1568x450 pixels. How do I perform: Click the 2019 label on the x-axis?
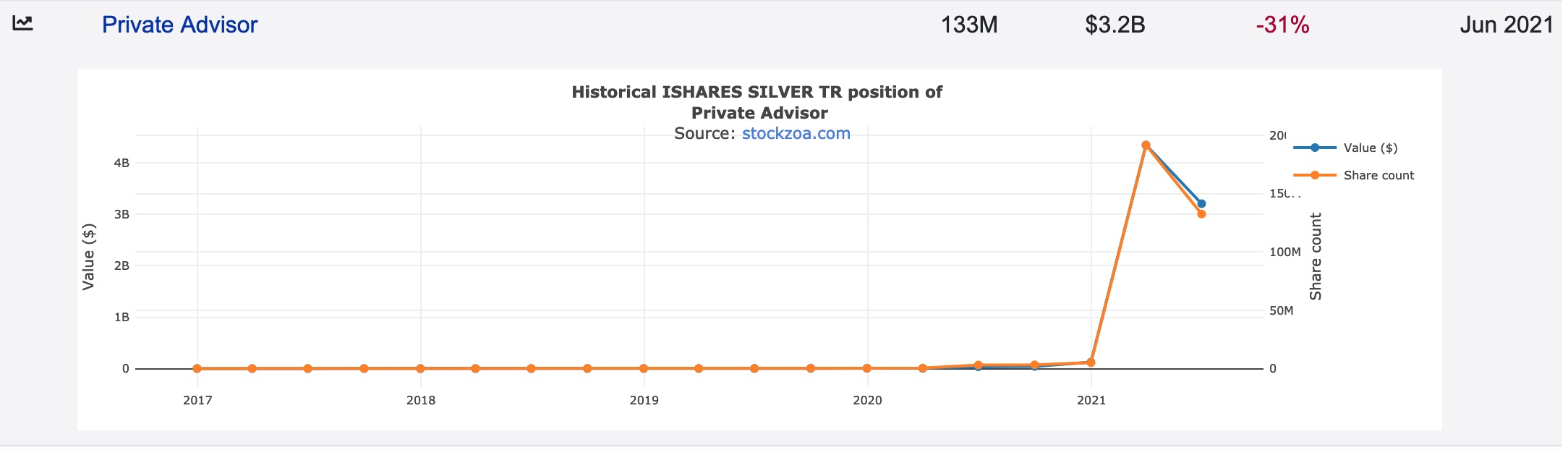coord(644,400)
